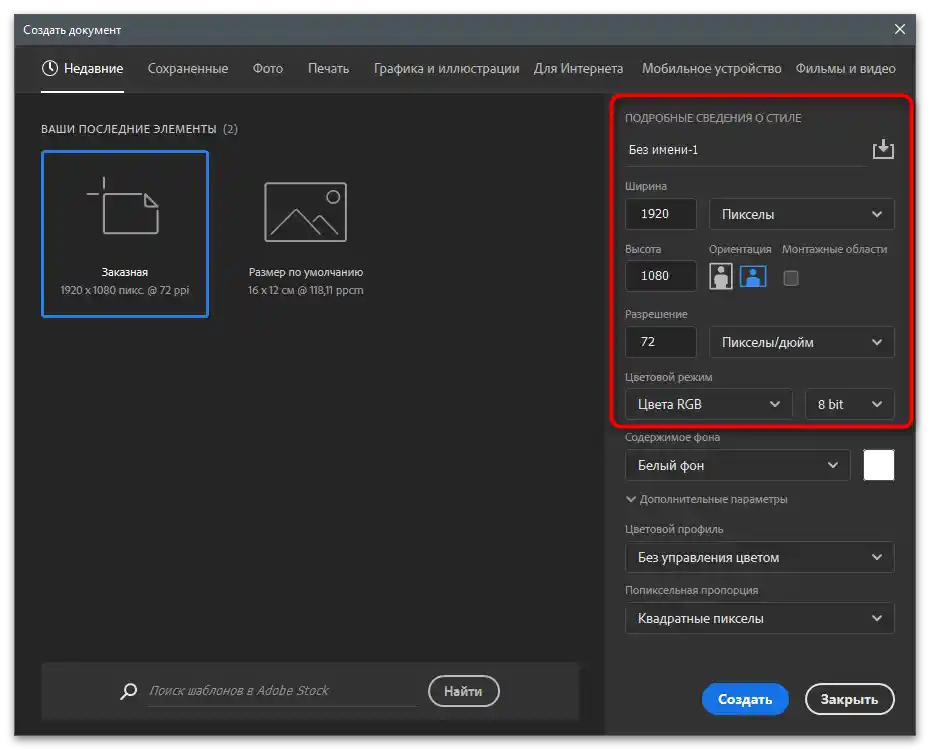
Task: Open the Фильмы и видео tab
Action: coord(846,69)
